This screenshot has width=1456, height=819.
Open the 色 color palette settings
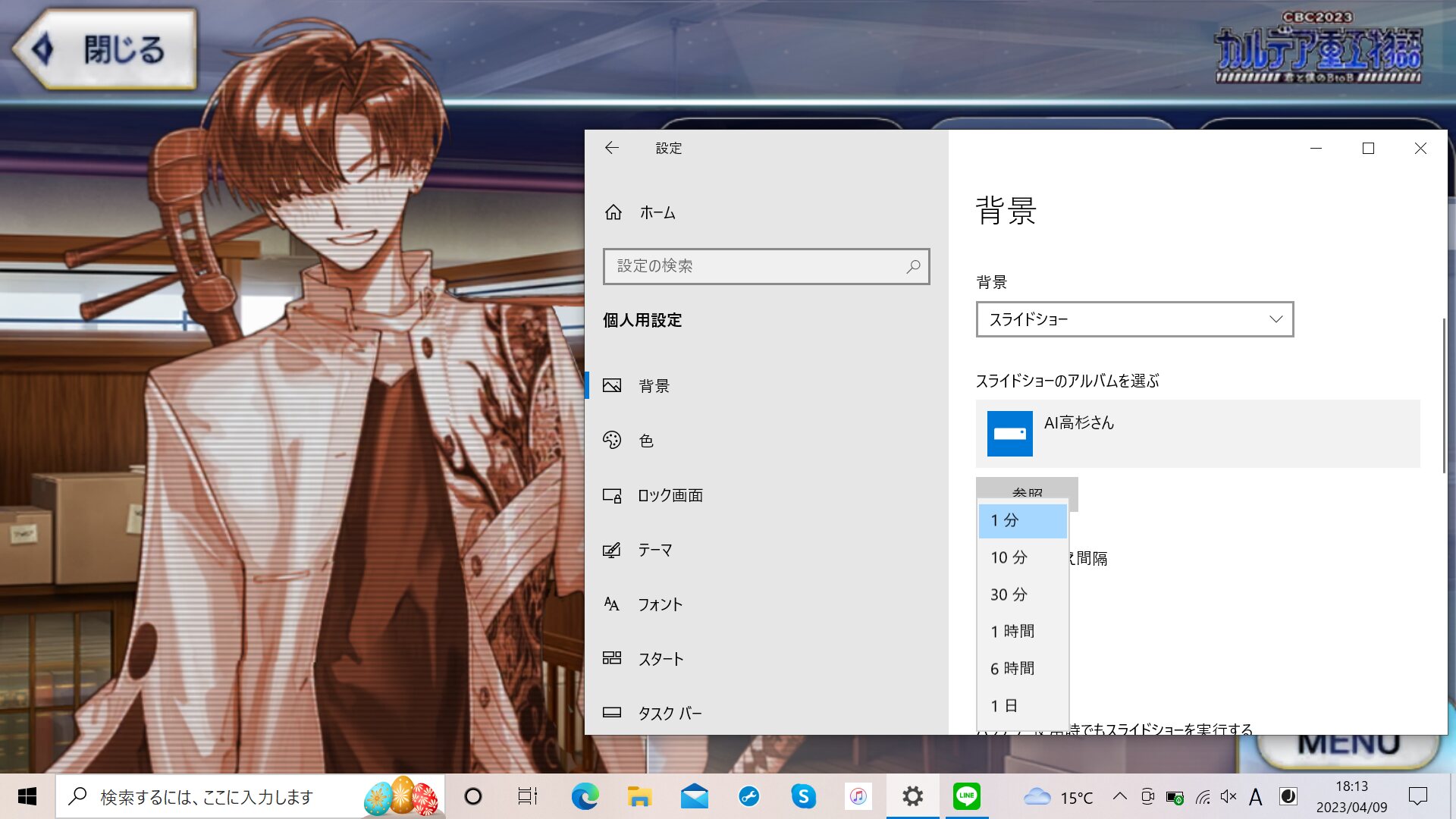tap(645, 441)
